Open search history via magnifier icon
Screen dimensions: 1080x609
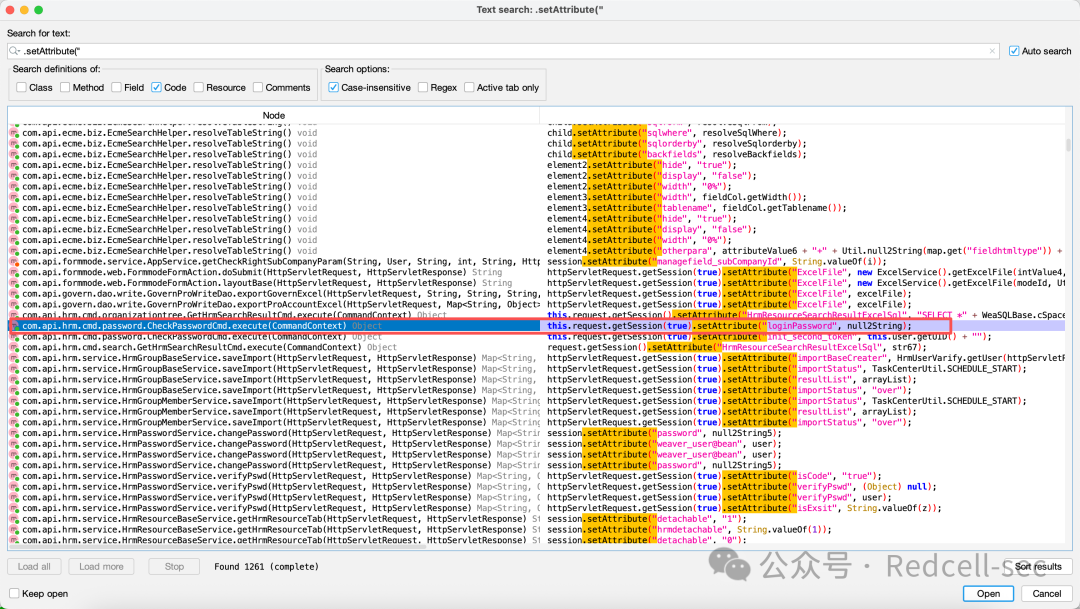point(14,51)
